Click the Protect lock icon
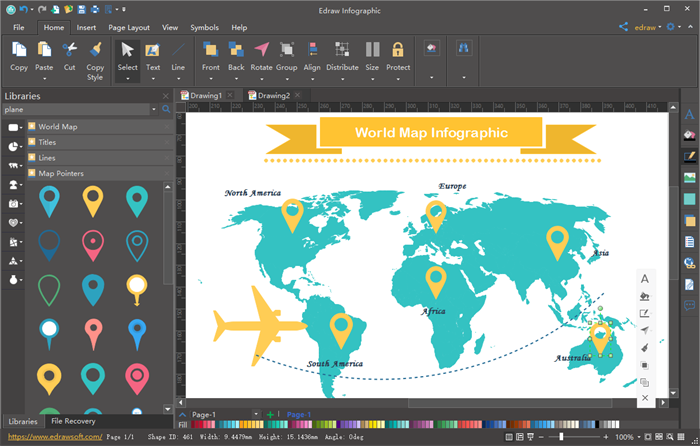This screenshot has height=446, width=700. (x=398, y=50)
